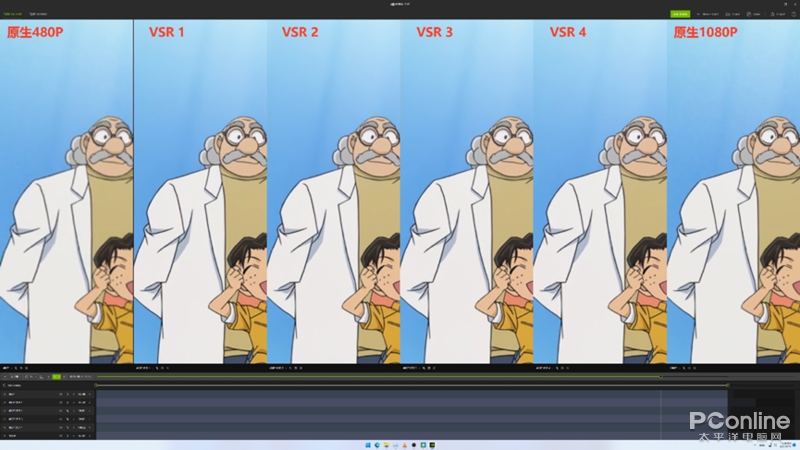
Task: Expand the arrow at end of first media row
Action: click(90, 394)
